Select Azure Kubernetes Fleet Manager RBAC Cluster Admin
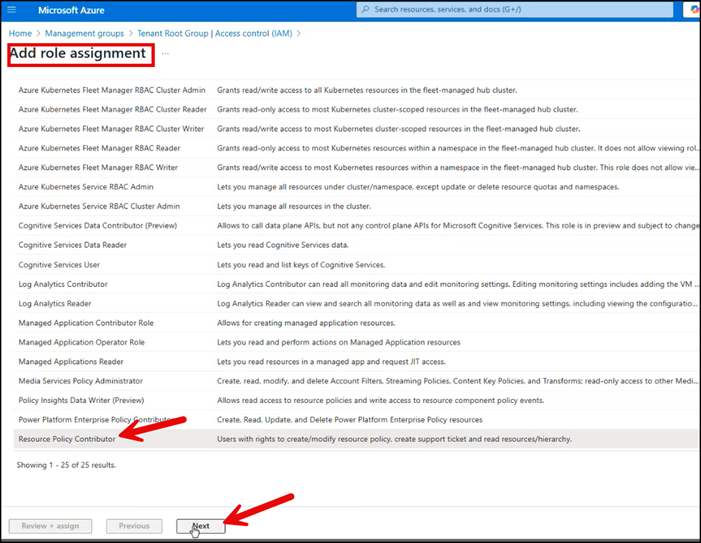The width and height of the screenshot is (701, 543). tap(112, 90)
